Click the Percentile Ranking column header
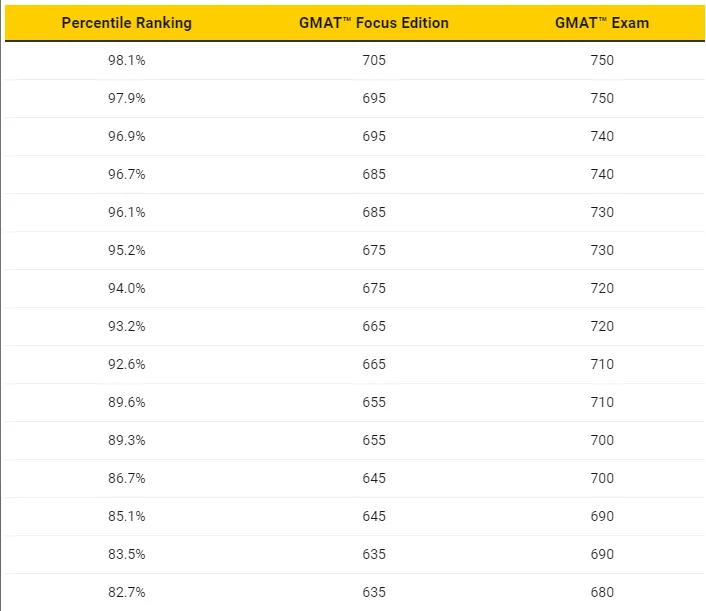 [127, 23]
